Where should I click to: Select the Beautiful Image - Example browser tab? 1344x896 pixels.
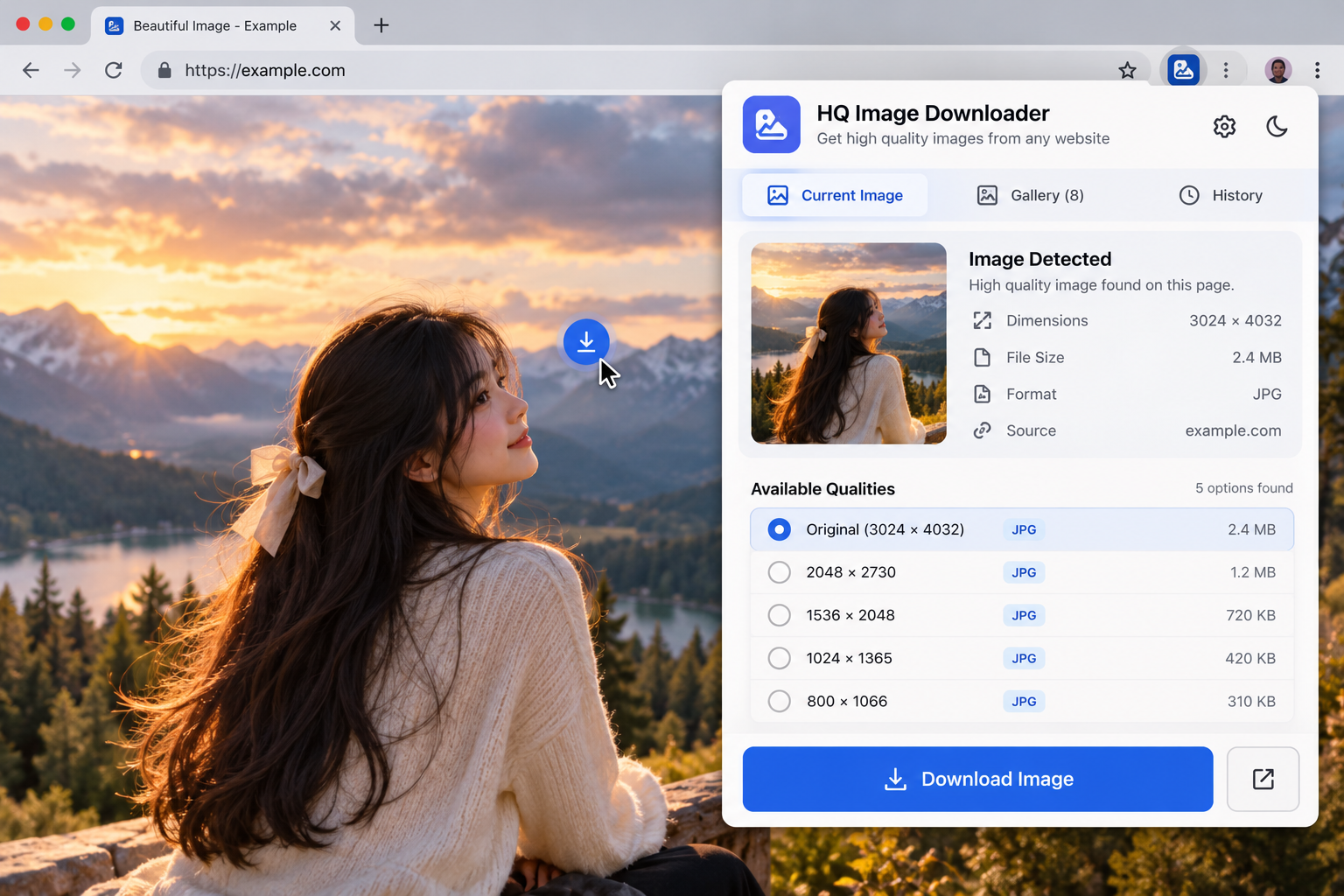[x=223, y=25]
